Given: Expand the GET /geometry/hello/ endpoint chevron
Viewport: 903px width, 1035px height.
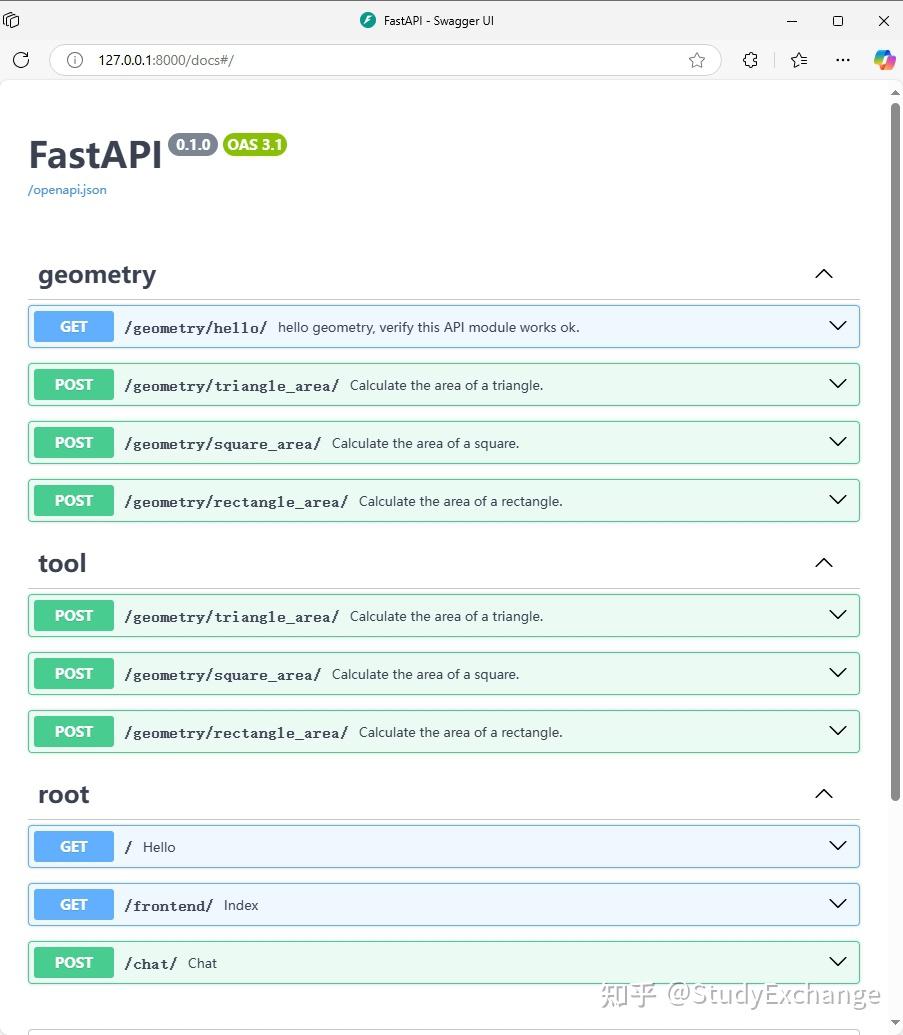Looking at the screenshot, I should [838, 326].
